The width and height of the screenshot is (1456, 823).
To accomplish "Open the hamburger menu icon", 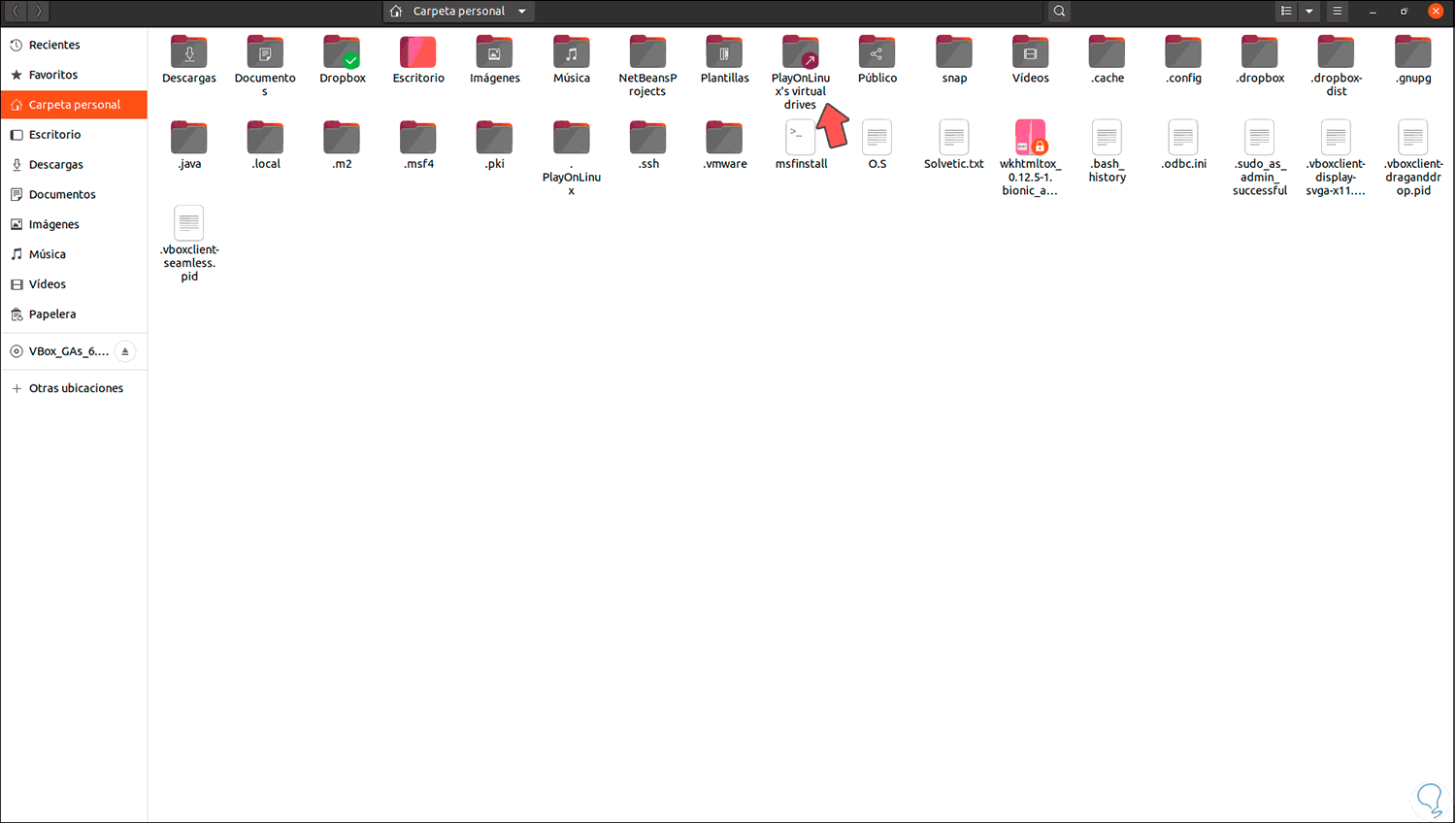I will (1337, 11).
